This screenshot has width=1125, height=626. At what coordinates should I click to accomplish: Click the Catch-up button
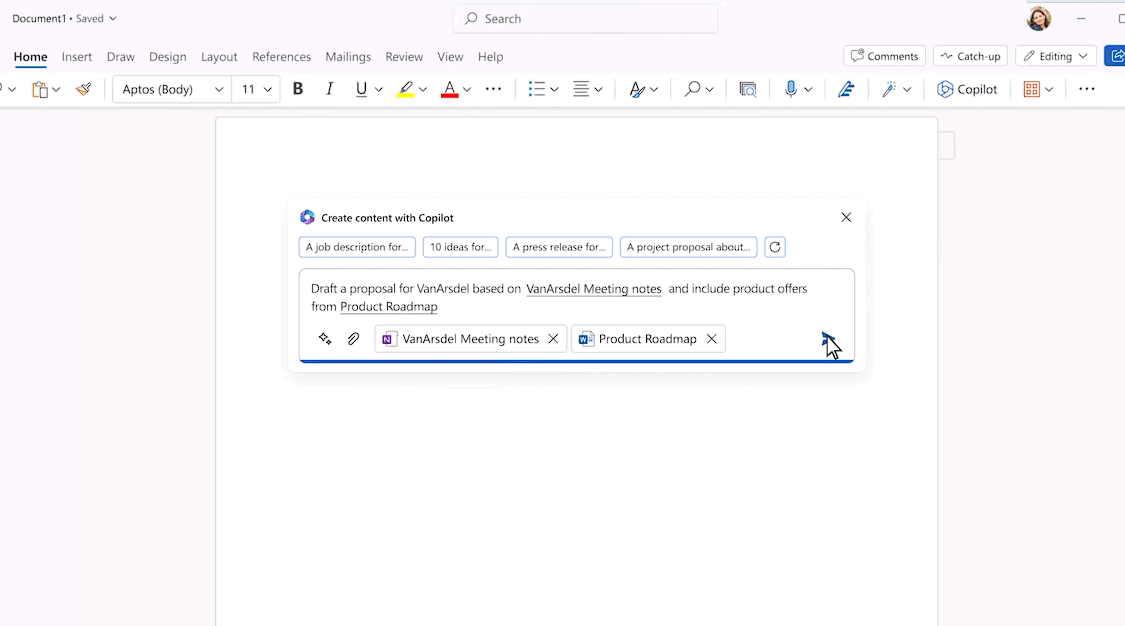pyautogui.click(x=970, y=56)
